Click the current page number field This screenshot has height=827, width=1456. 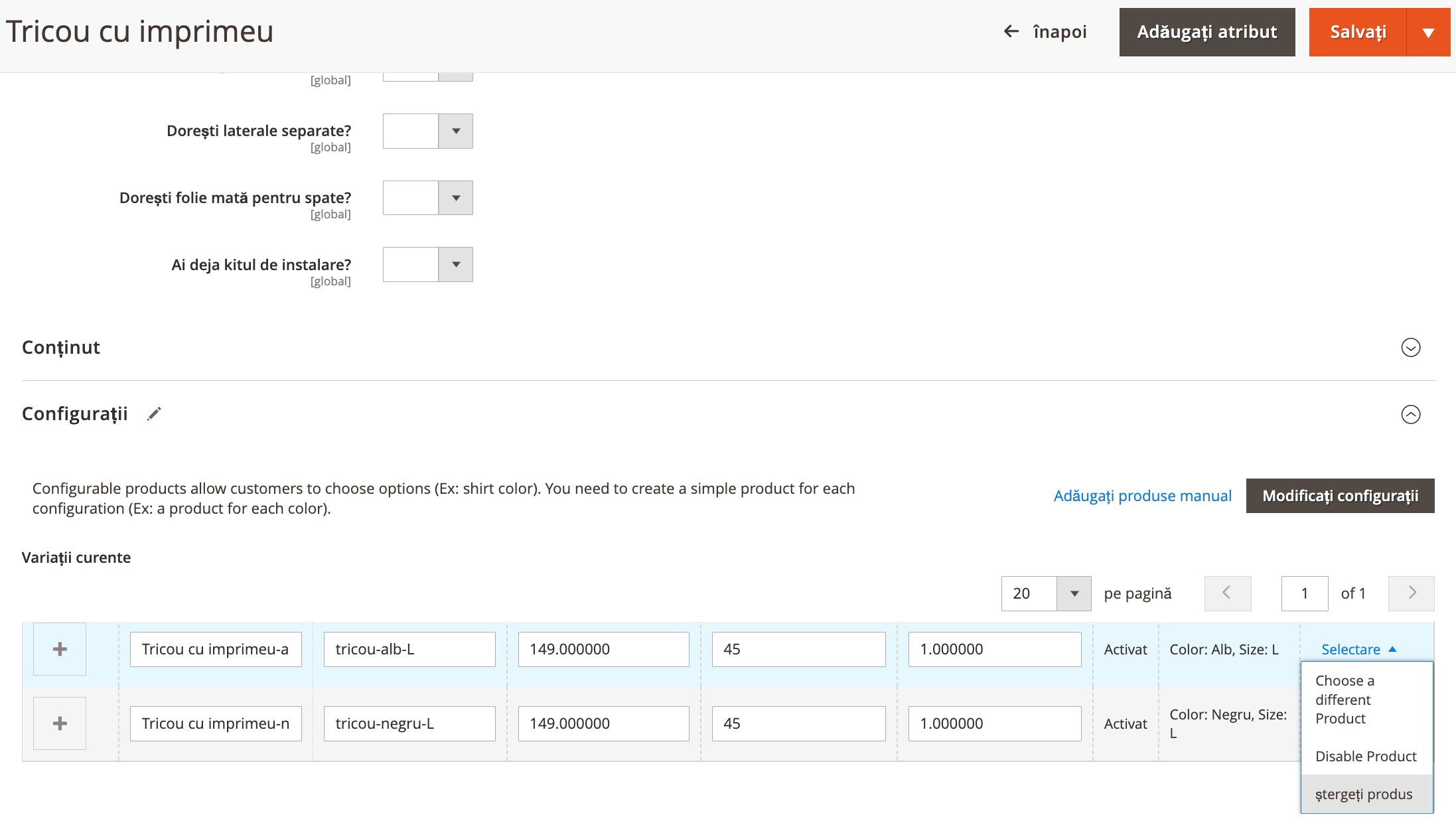[x=1305, y=593]
